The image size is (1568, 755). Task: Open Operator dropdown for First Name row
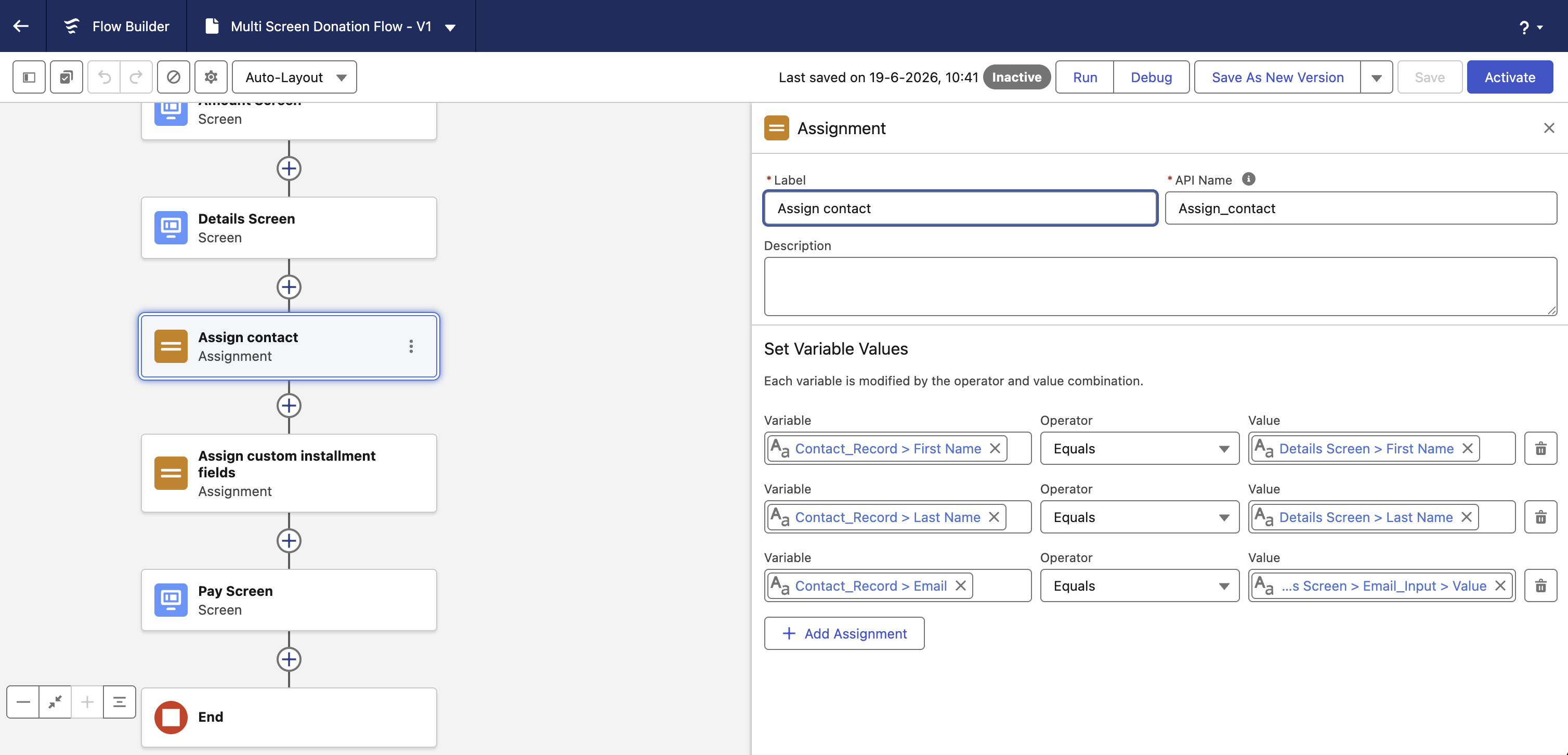click(x=1140, y=449)
